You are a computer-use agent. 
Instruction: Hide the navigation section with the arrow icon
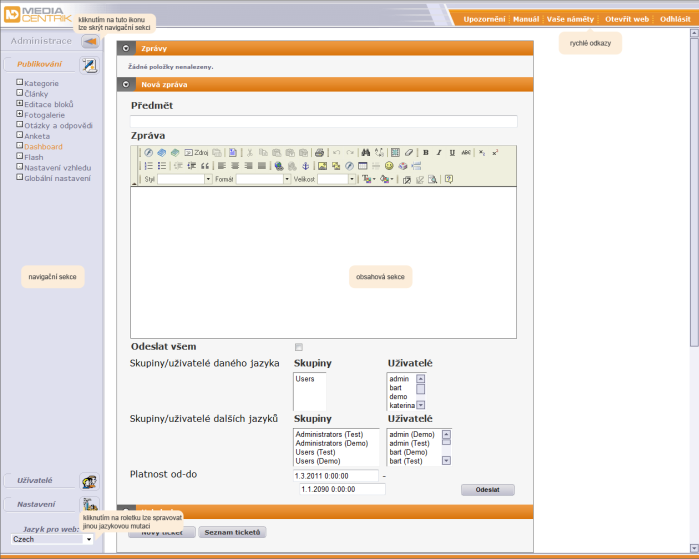click(x=90, y=41)
